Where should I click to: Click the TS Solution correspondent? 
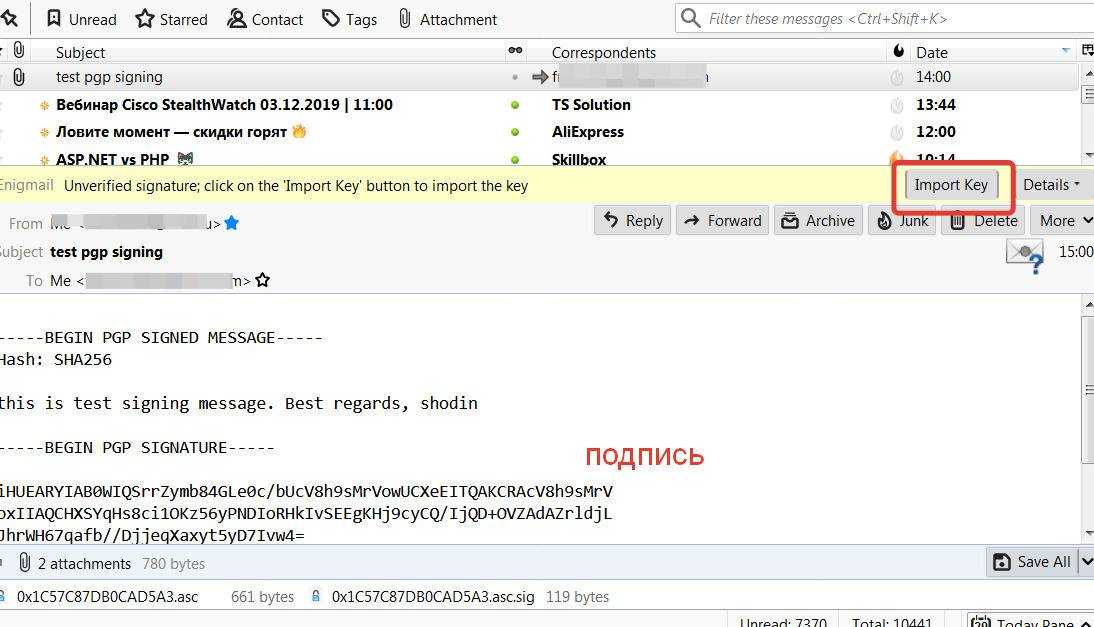pyautogui.click(x=591, y=105)
